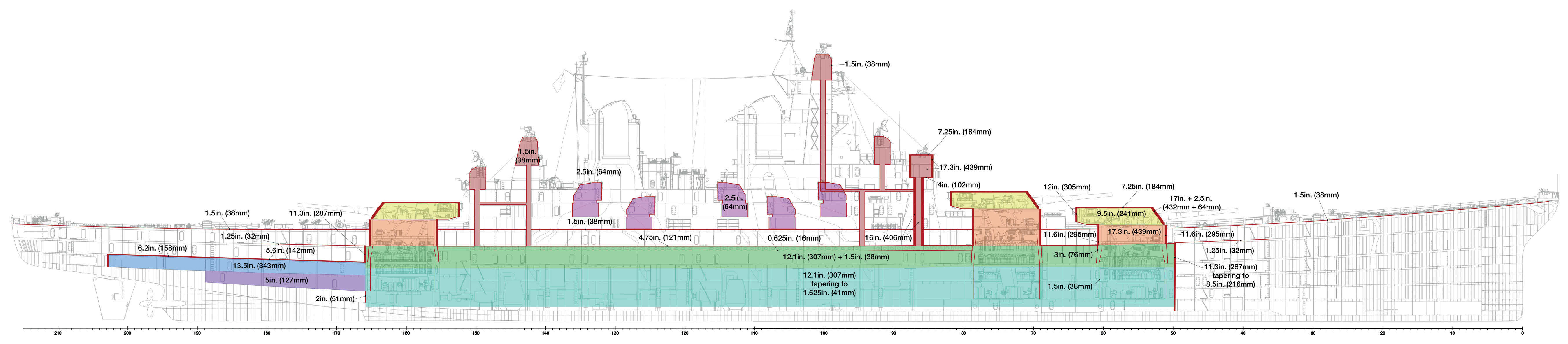Viewport: 1568px width, 344px height.
Task: Click the 0.625in. (16mm) label
Action: pos(794,238)
